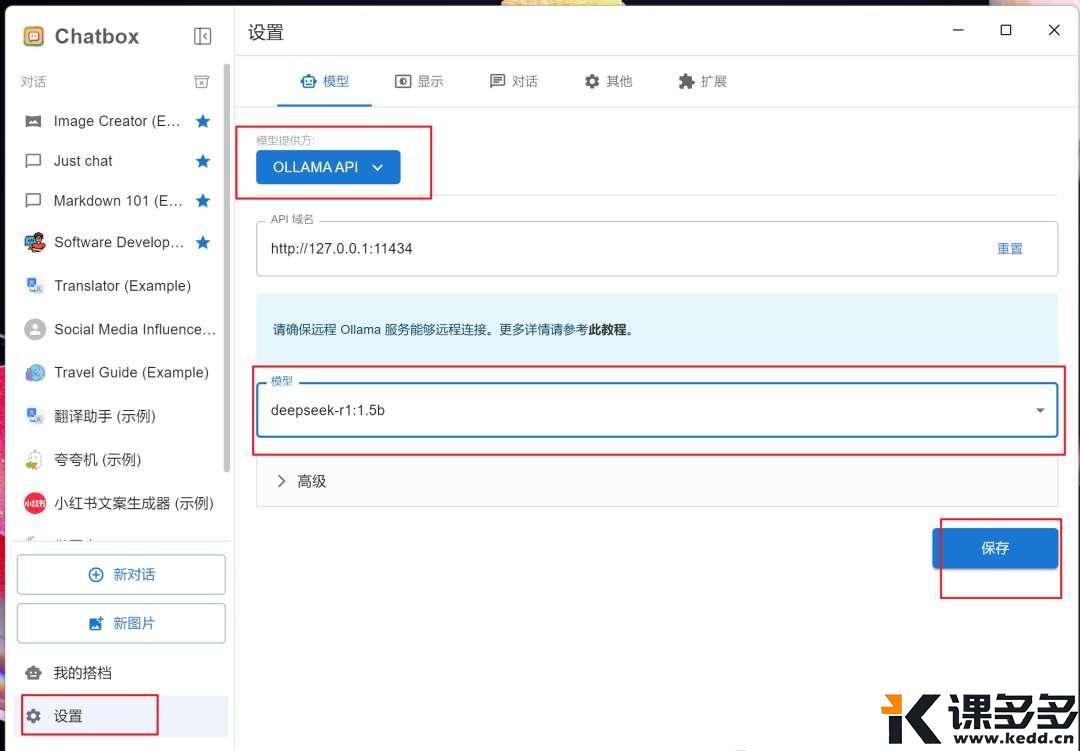
Task: Click the Software Developer avatar icon
Action: click(34, 243)
